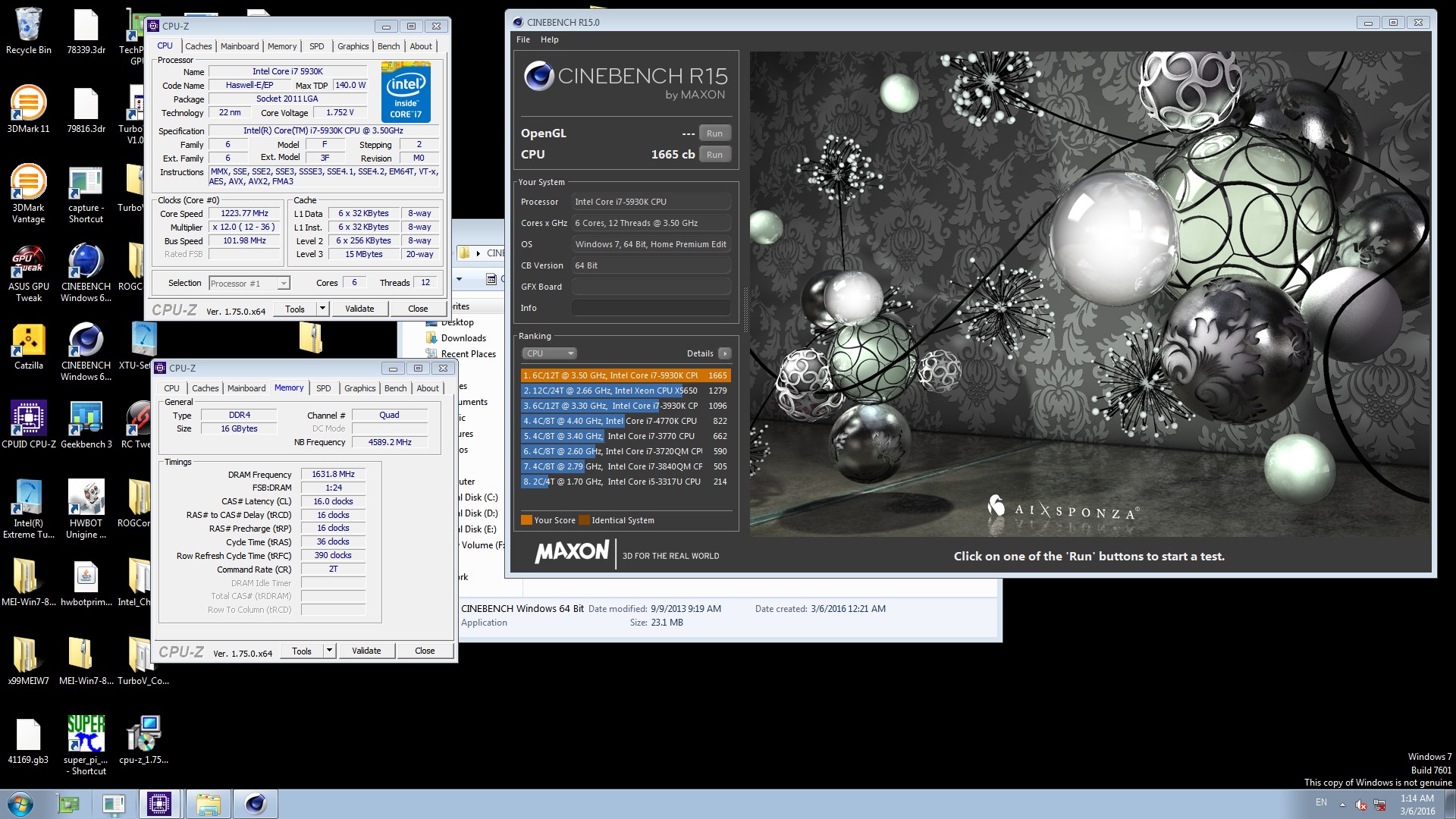Switch to Caches tab in top CPU-Z
1456x819 pixels.
point(198,46)
